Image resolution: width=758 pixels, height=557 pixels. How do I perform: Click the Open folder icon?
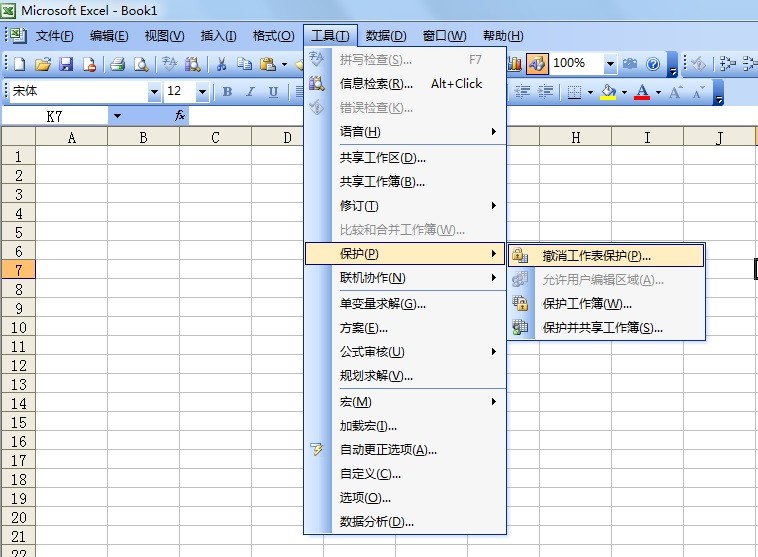(x=43, y=64)
